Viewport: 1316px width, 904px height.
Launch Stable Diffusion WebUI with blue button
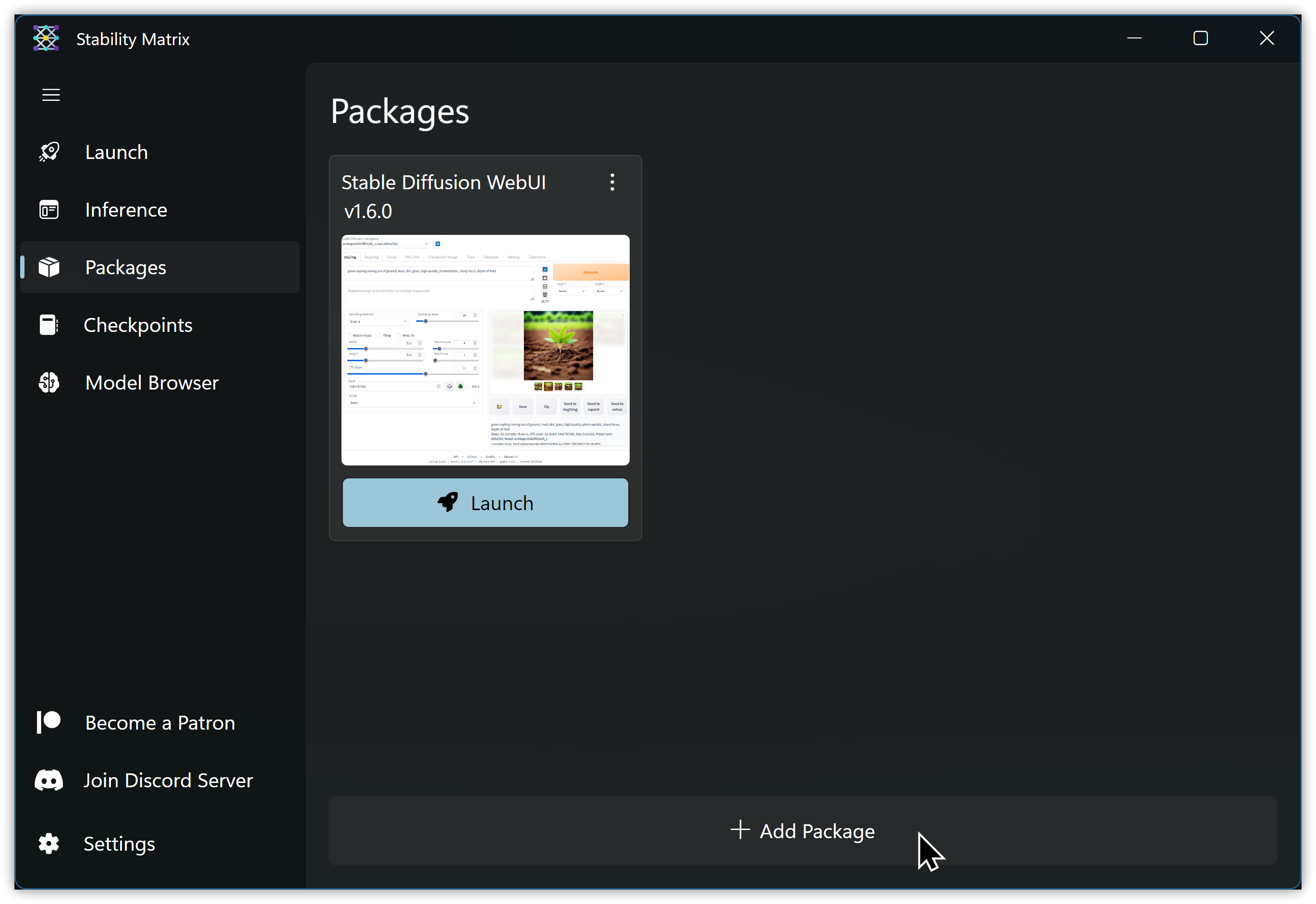tap(485, 503)
